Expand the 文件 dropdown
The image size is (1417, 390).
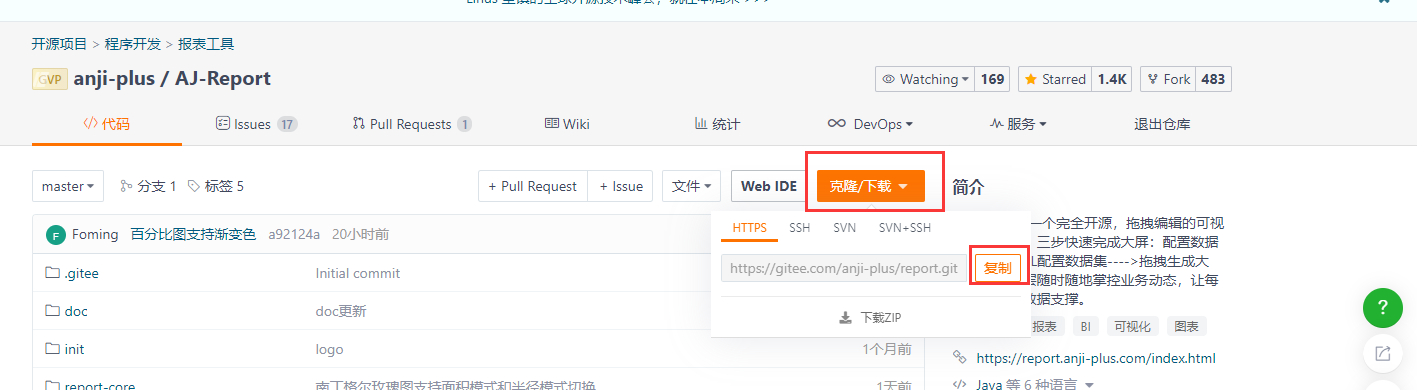tap(691, 186)
